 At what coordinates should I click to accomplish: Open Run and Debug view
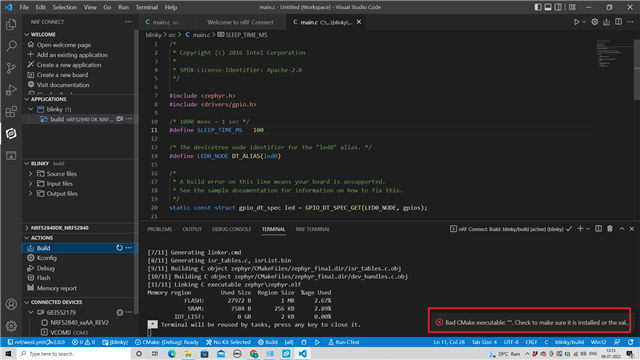point(11,90)
